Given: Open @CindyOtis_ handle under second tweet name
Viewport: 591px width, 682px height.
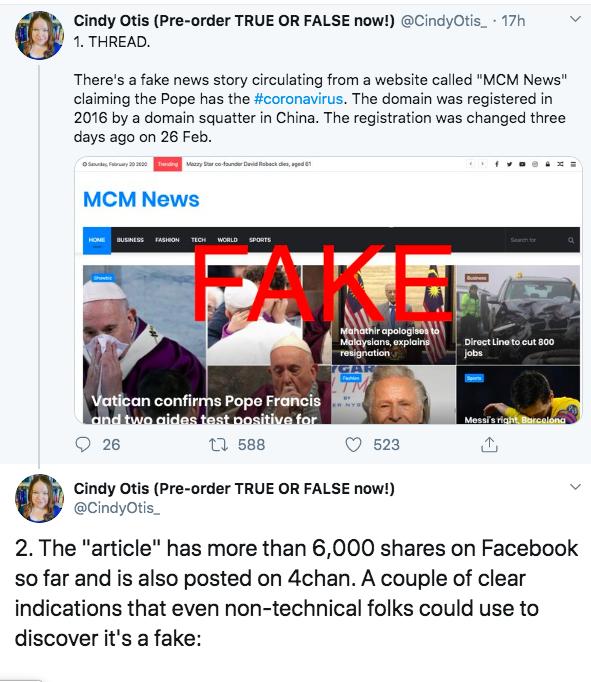Looking at the screenshot, I should click(117, 508).
